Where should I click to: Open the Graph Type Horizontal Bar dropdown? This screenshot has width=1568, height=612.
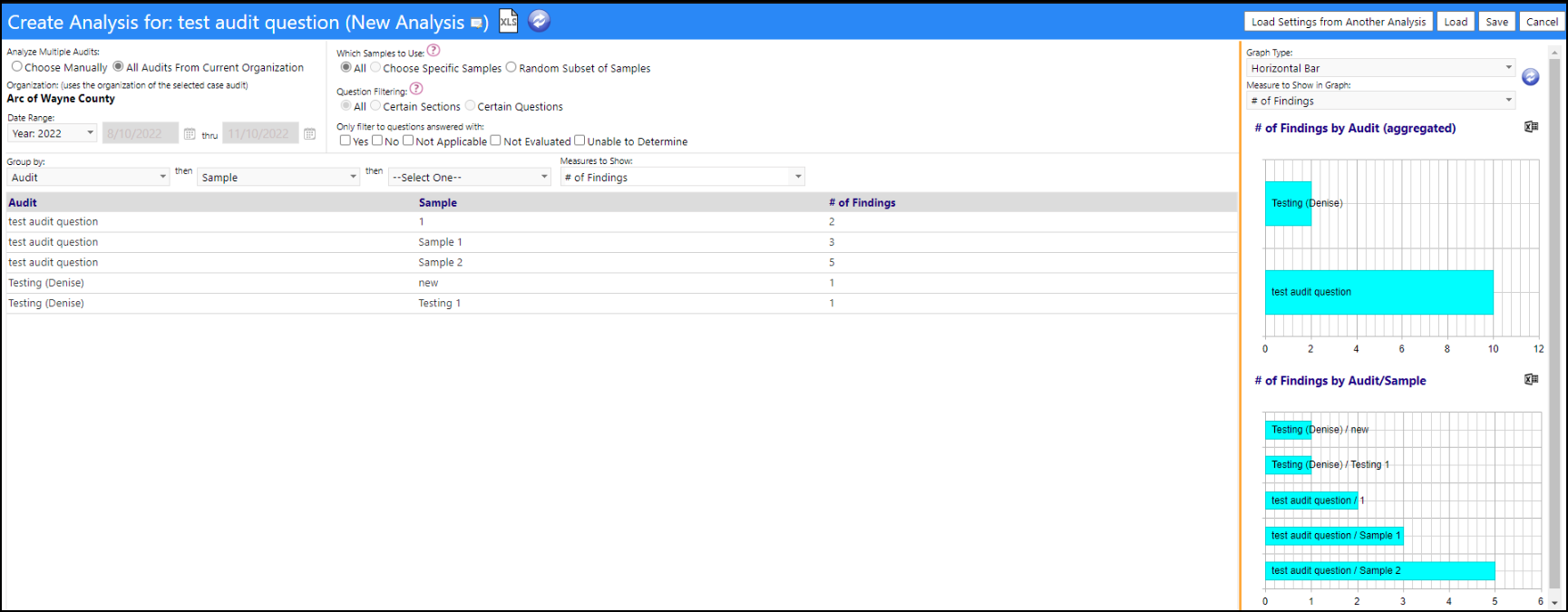point(1380,68)
